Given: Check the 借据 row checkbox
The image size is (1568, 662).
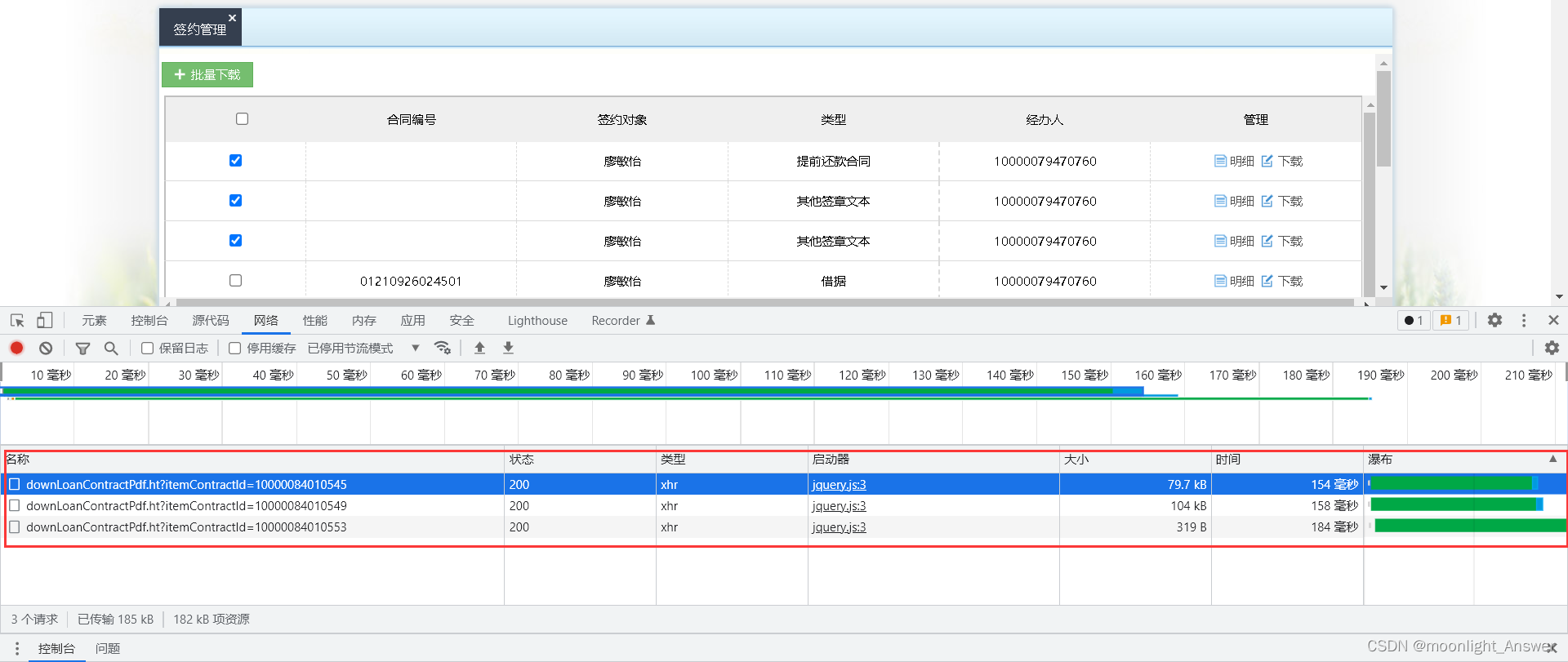Looking at the screenshot, I should [235, 280].
